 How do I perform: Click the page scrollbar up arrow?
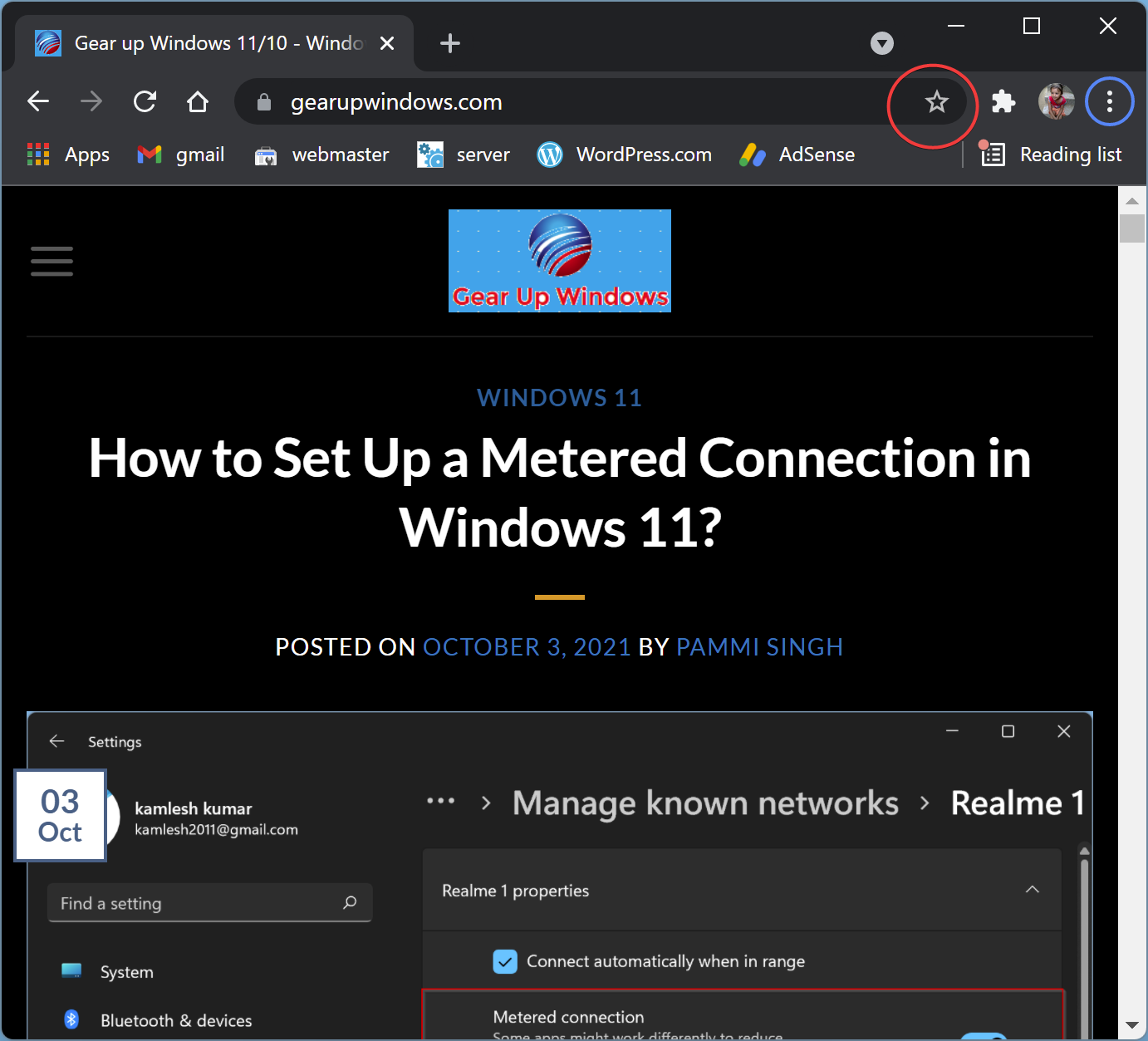[1132, 200]
